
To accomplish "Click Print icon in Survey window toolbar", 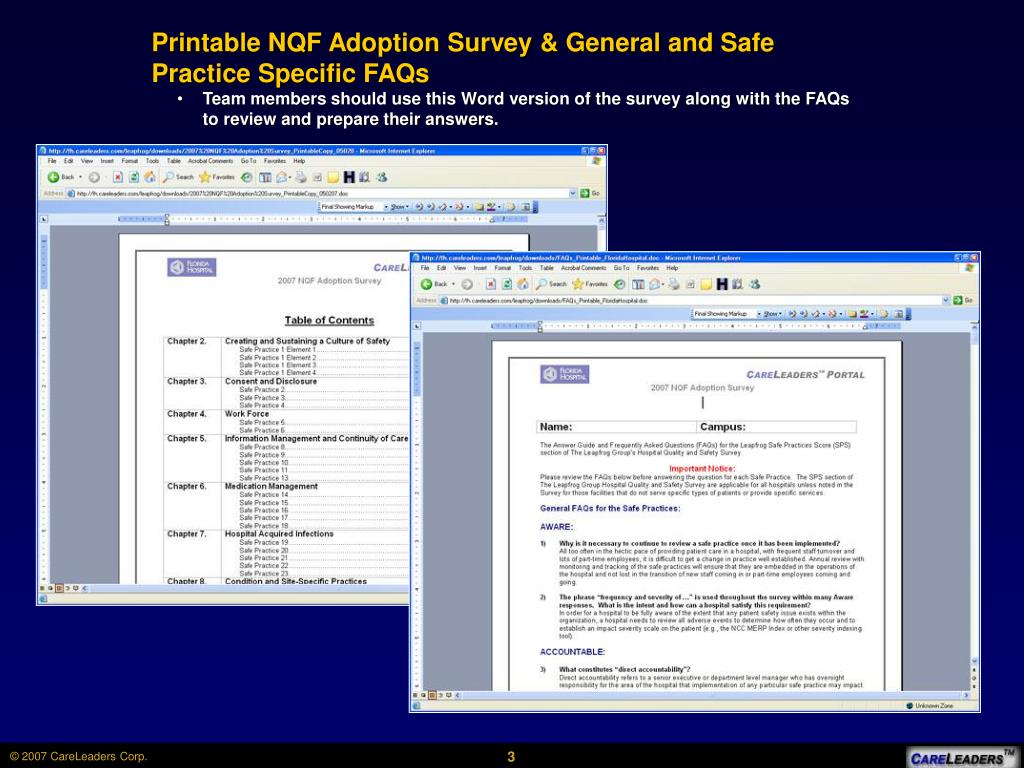I will [x=300, y=177].
